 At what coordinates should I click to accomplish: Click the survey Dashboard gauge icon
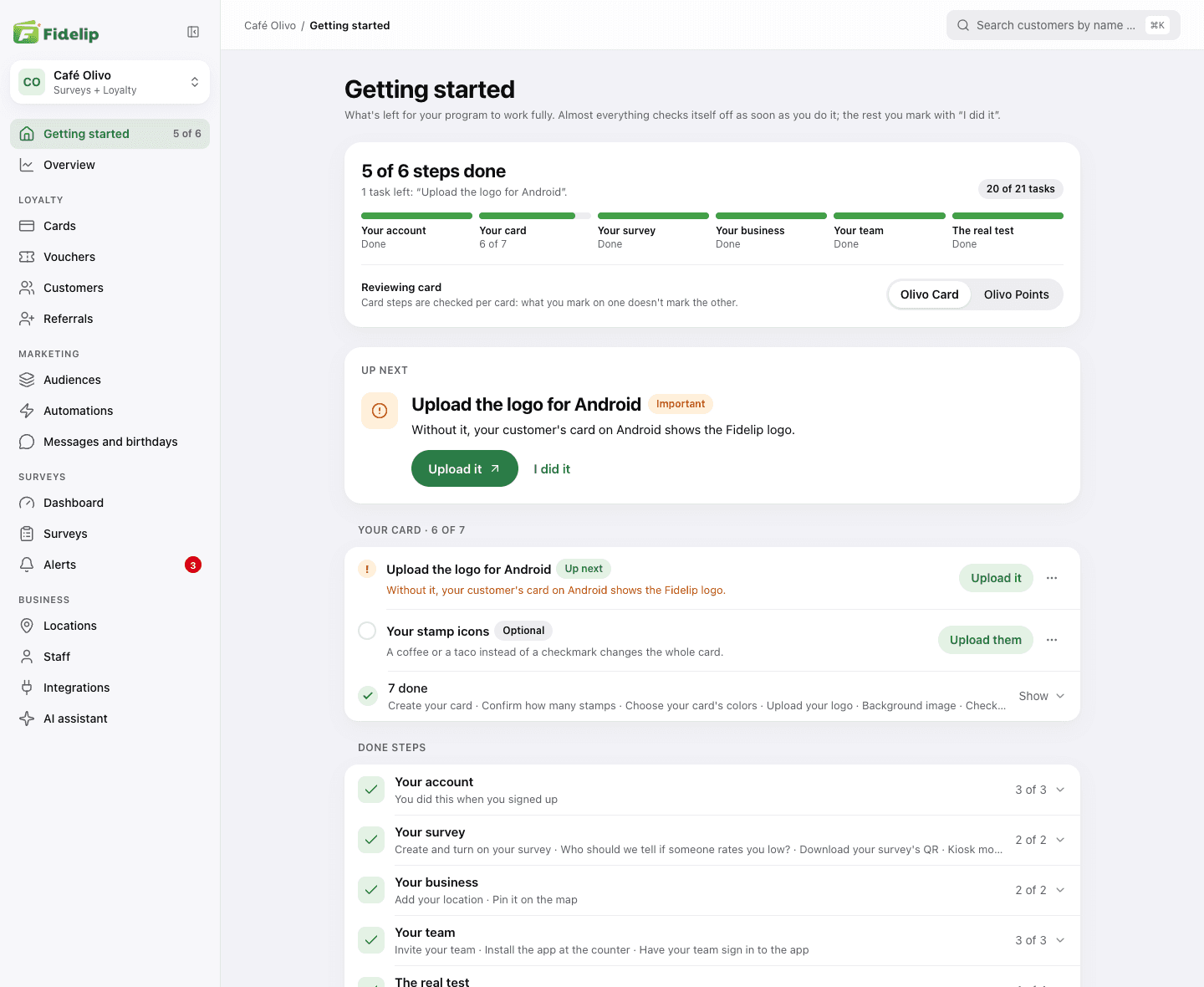(27, 503)
